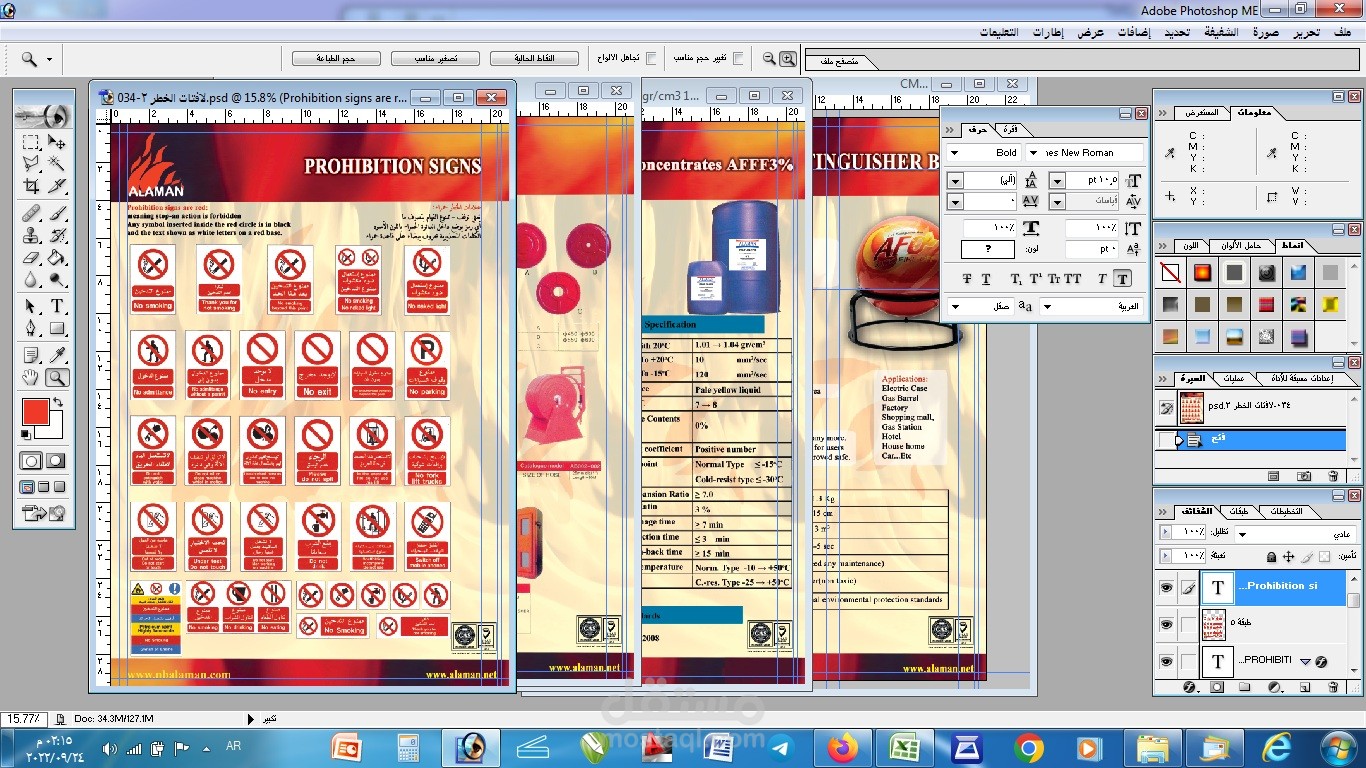This screenshot has height=768, width=1366.
Task: Select the Healing Brush tool
Action: (31, 211)
